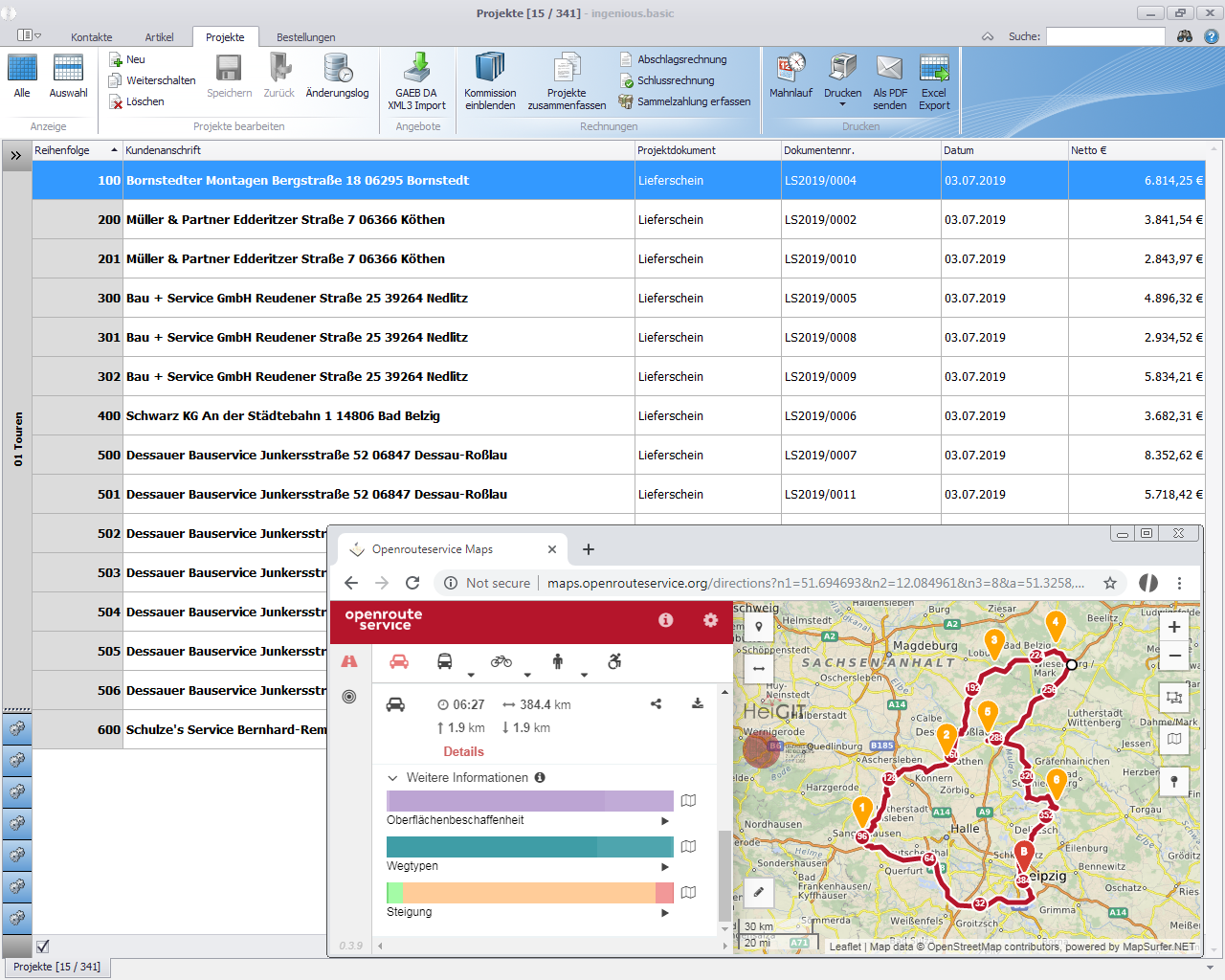
Task: Click the GAEB DA XML3 Import icon
Action: click(416, 69)
